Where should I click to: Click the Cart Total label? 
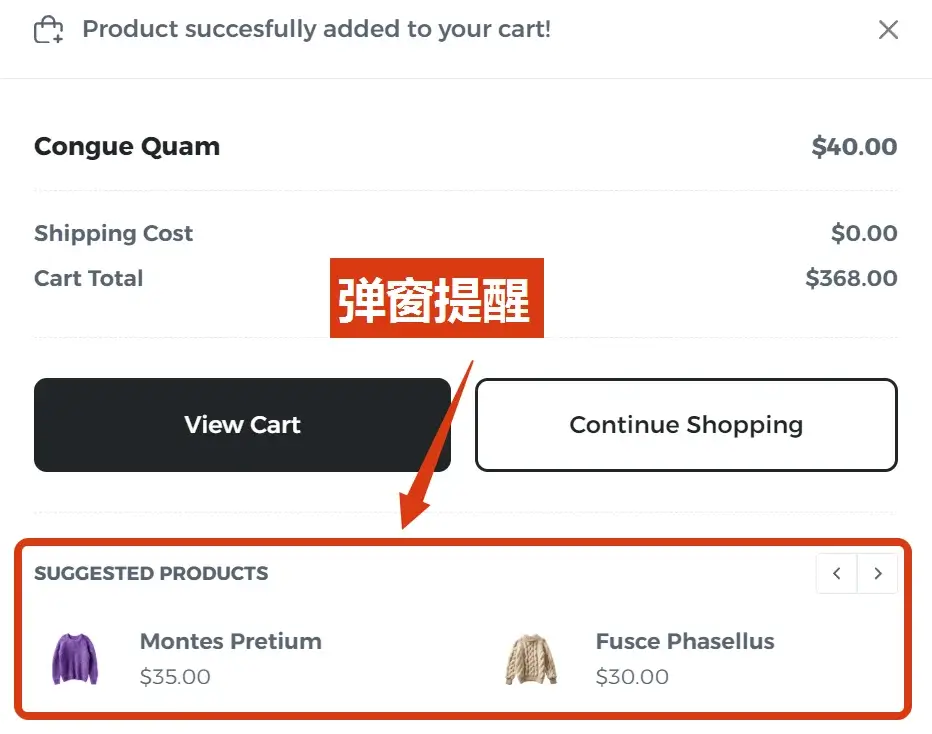coord(89,278)
